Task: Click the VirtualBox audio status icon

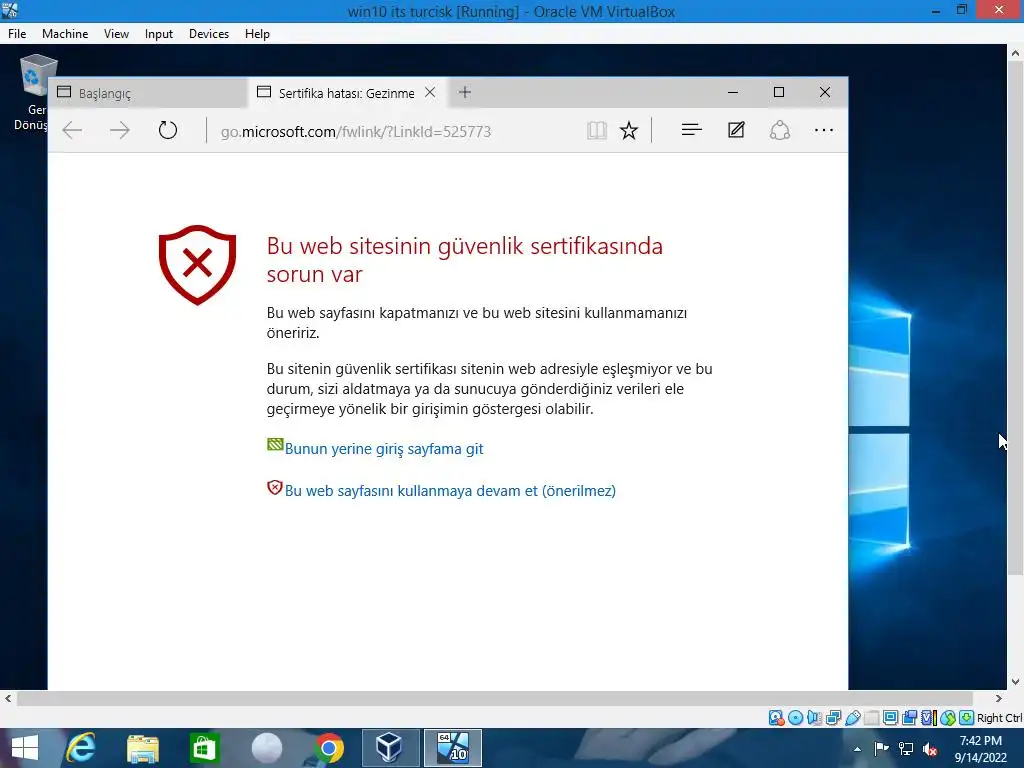Action: point(814,718)
